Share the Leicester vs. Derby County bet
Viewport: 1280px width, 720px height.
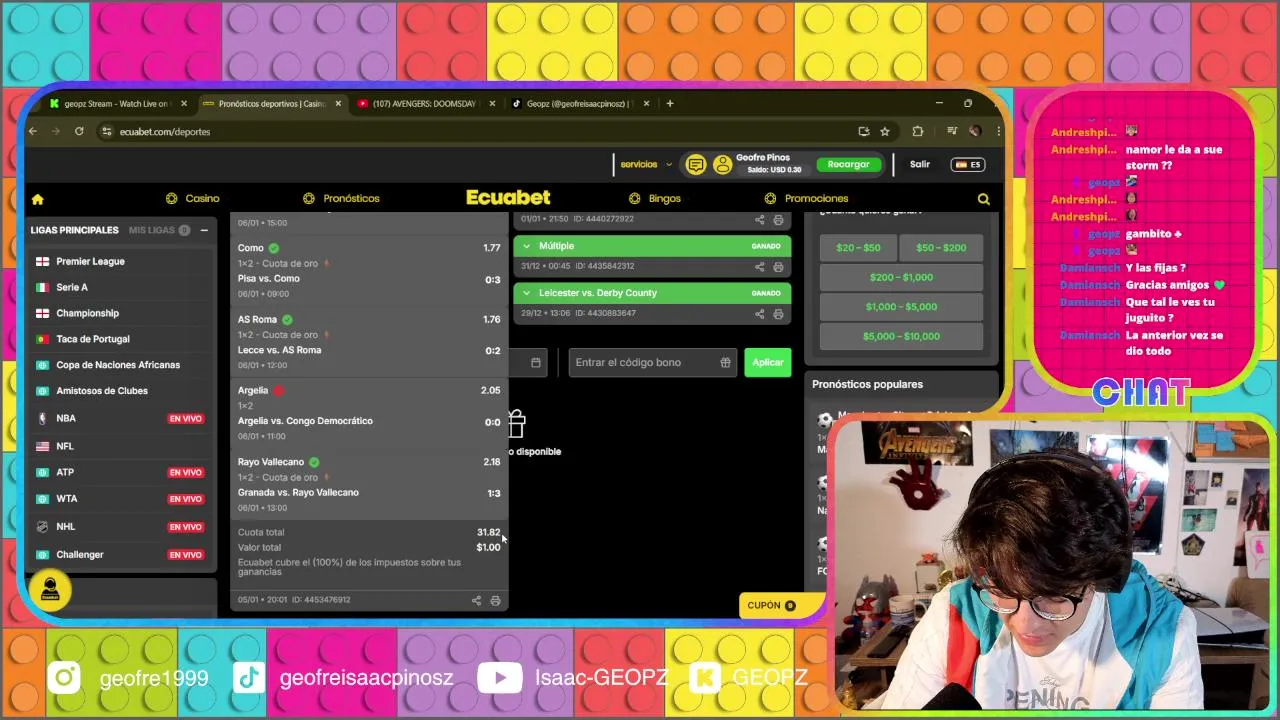coord(759,313)
